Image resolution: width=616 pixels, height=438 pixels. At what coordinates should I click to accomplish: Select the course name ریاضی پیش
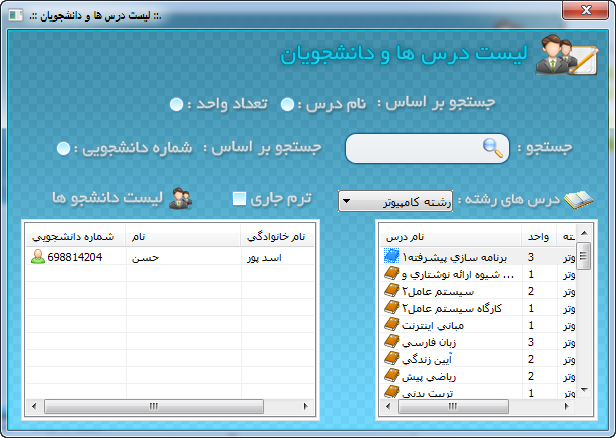(429, 377)
